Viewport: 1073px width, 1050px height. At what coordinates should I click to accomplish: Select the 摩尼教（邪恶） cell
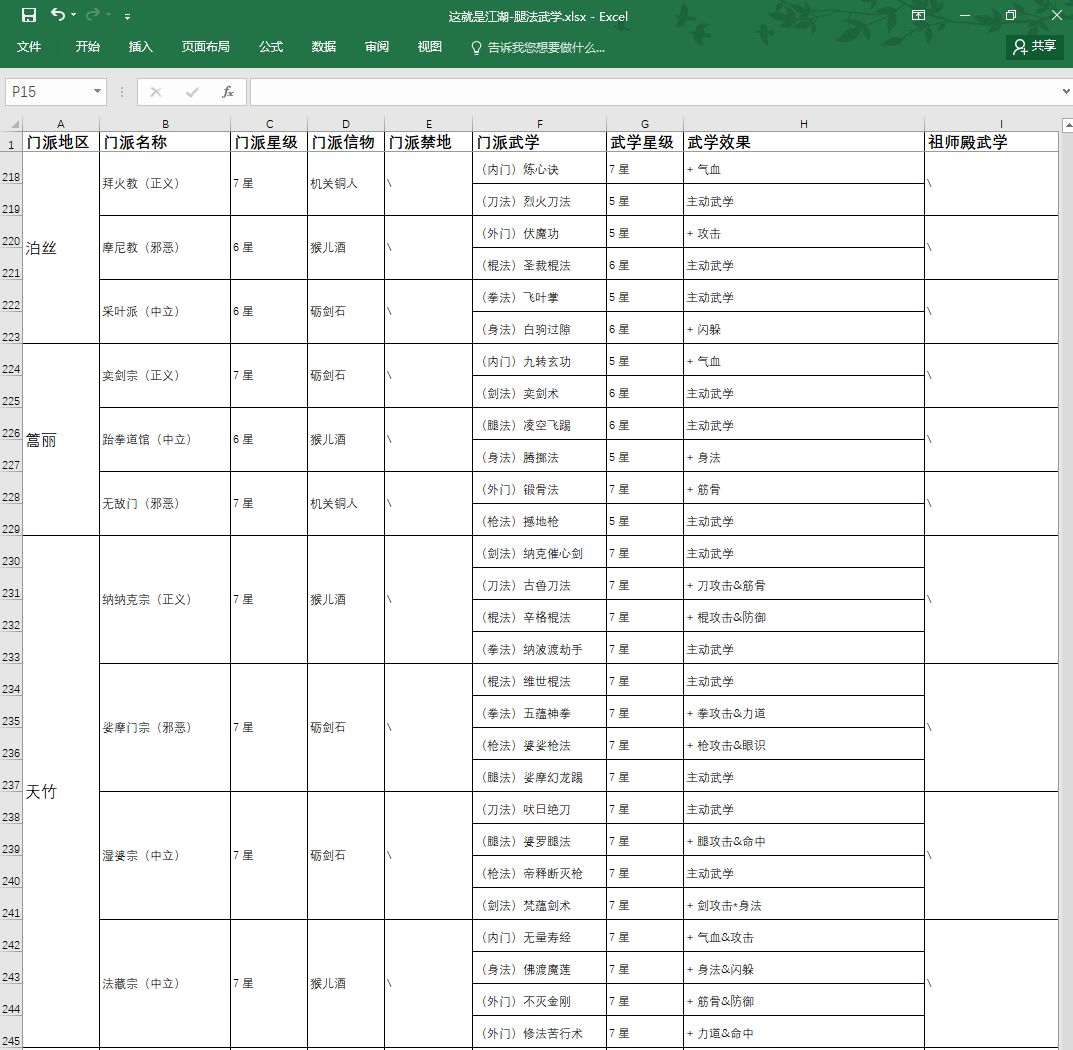tap(165, 247)
